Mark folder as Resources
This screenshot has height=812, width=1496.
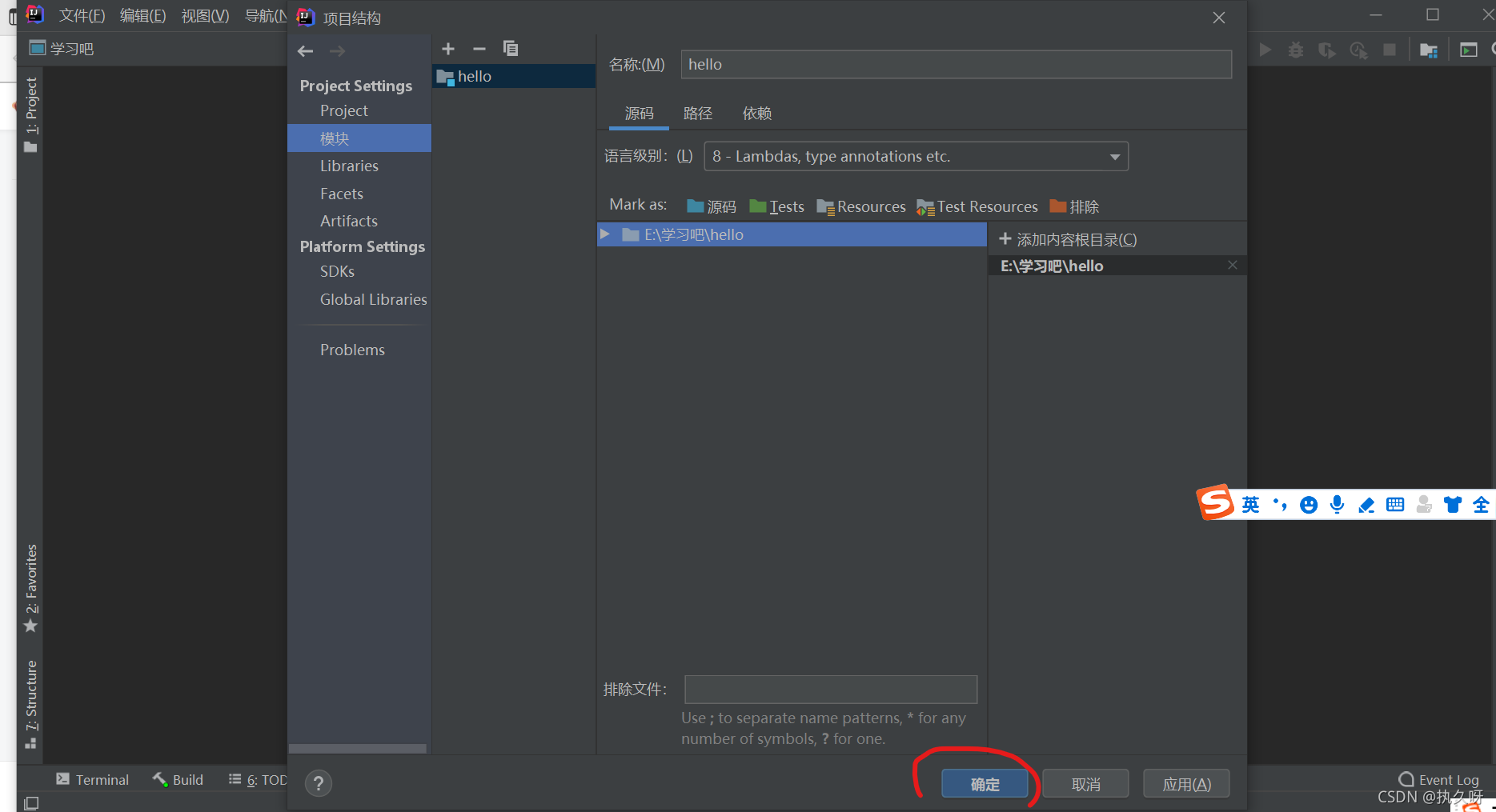point(861,206)
